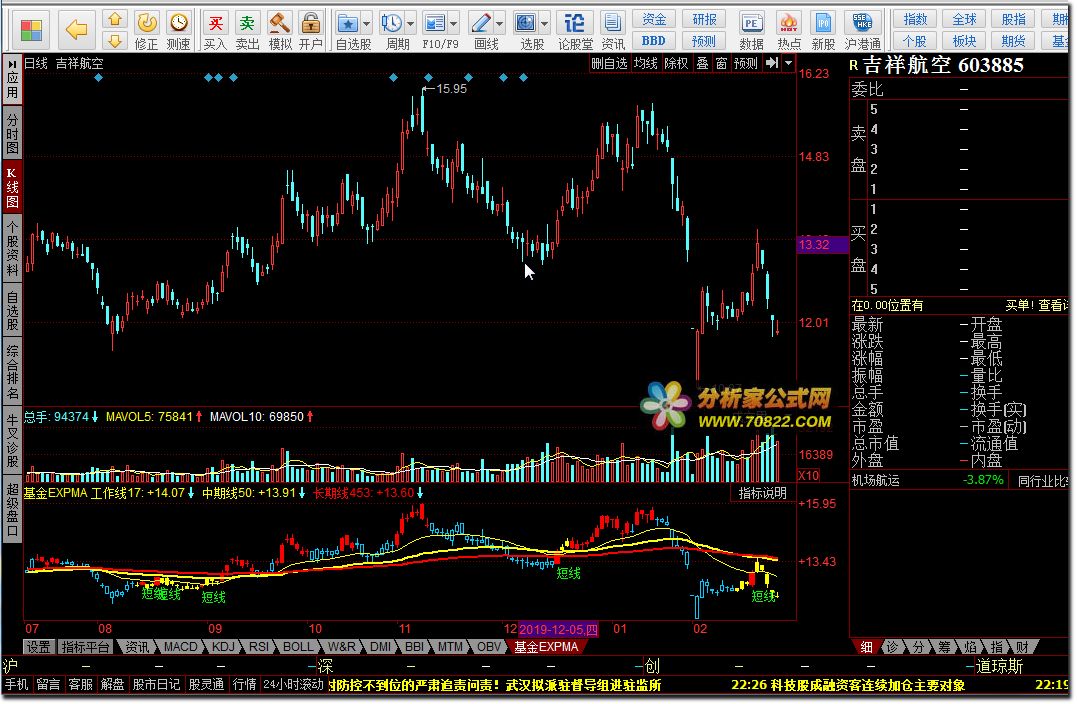
Task: Click the jump-to-end arrow icon above chart
Action: pyautogui.click(x=772, y=63)
